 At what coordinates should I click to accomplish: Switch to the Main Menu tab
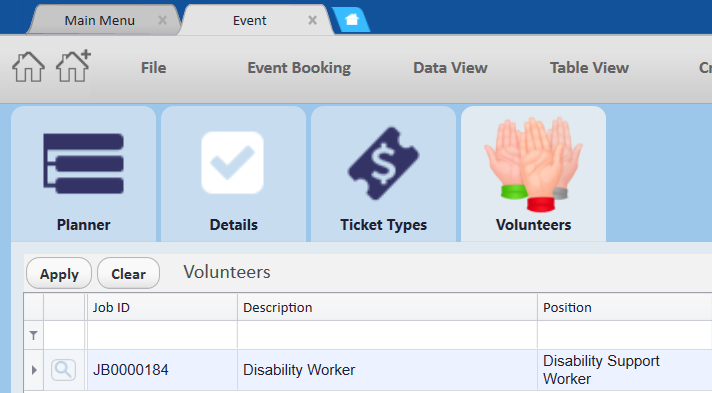tap(99, 20)
